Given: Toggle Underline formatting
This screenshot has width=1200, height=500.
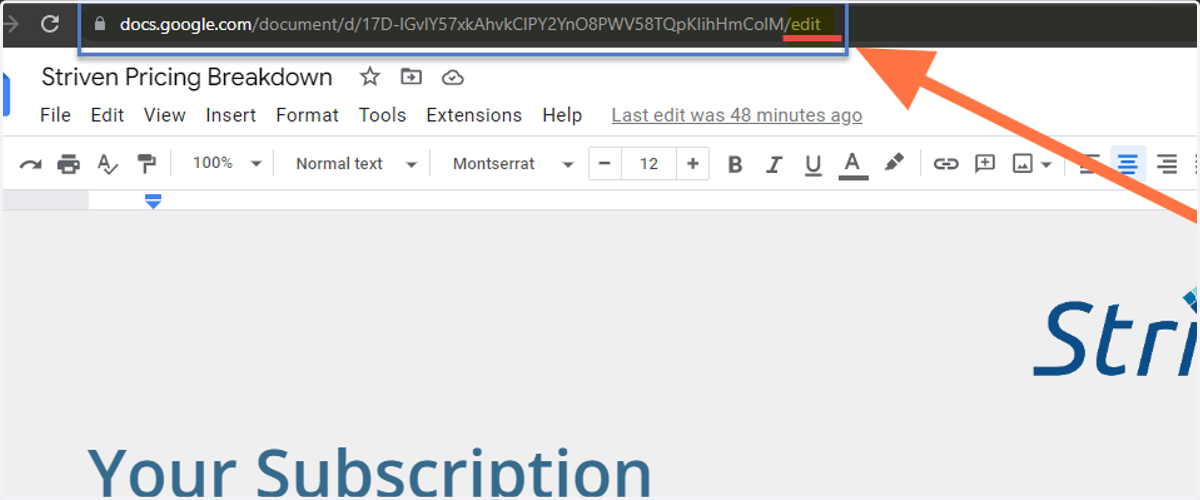Looking at the screenshot, I should [x=813, y=164].
